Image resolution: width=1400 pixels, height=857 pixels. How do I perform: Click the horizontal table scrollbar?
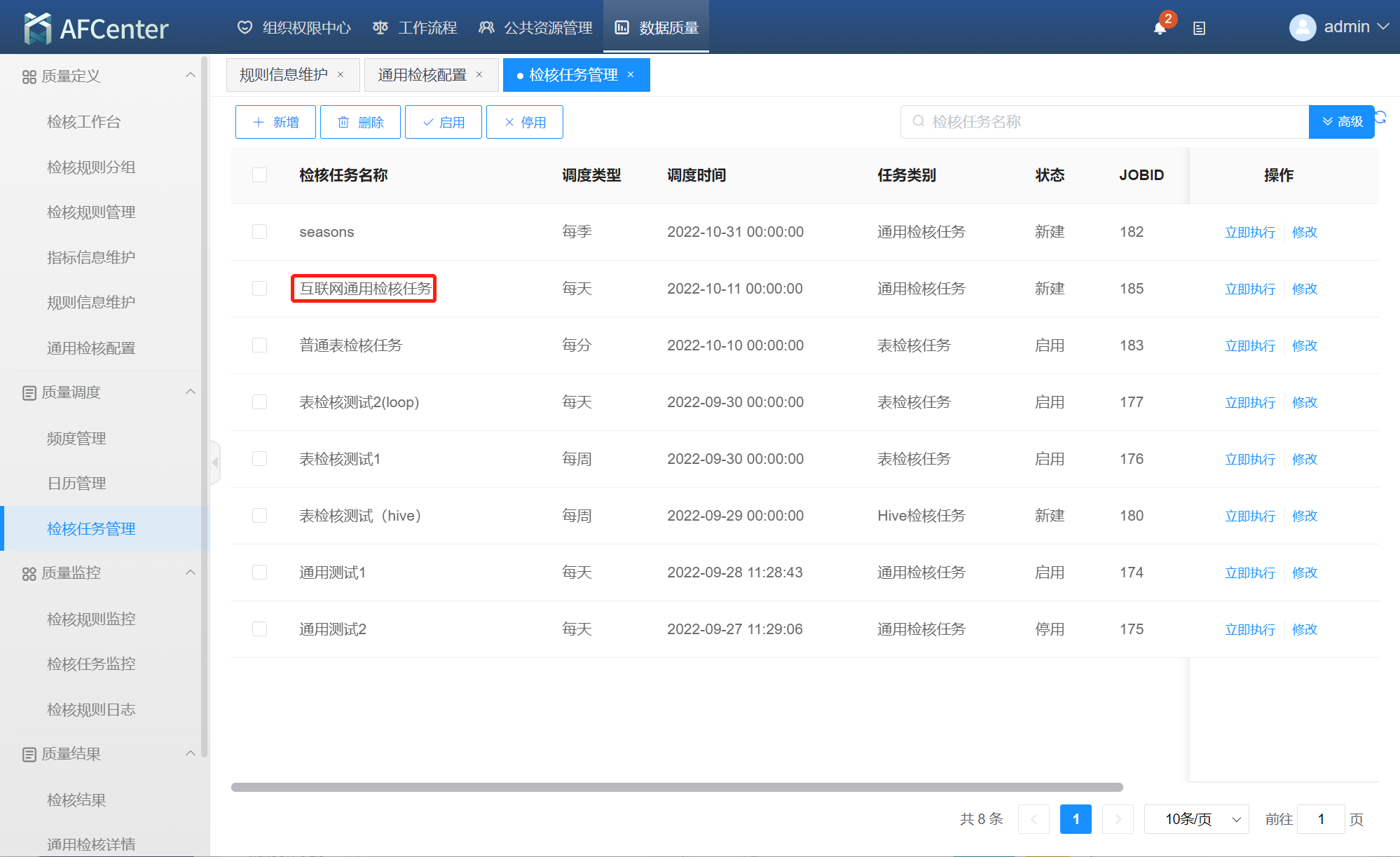(x=676, y=787)
